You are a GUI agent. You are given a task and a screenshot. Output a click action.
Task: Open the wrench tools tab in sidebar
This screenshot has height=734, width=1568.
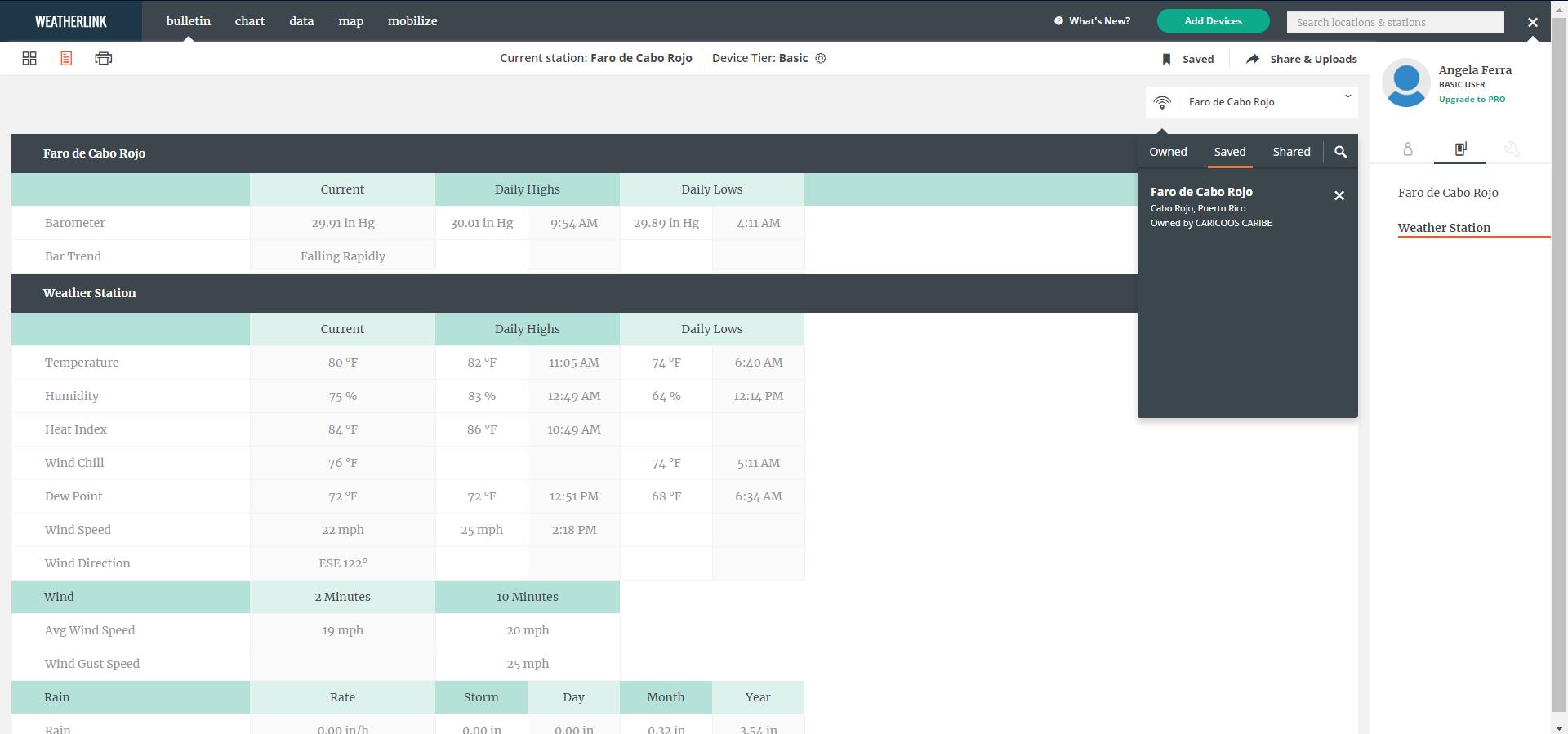coord(1512,149)
